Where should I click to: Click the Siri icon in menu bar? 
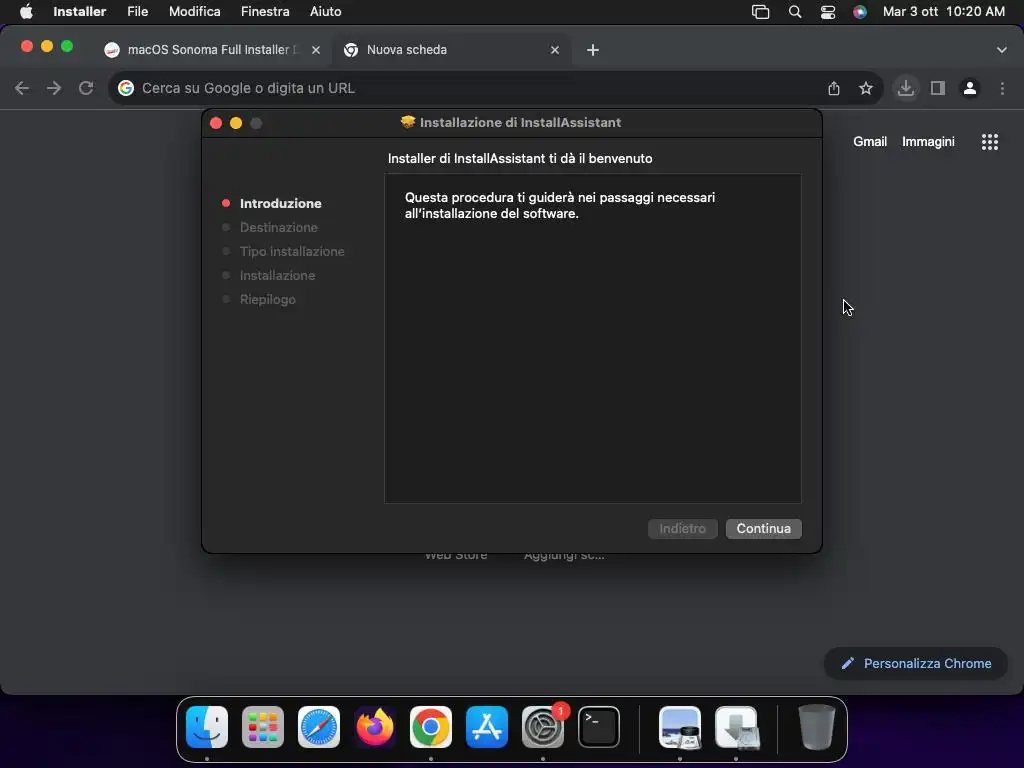coord(860,12)
